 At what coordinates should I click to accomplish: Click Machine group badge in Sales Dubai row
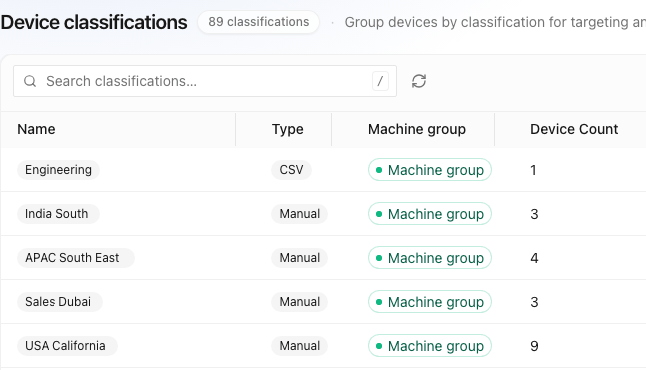[x=430, y=302]
